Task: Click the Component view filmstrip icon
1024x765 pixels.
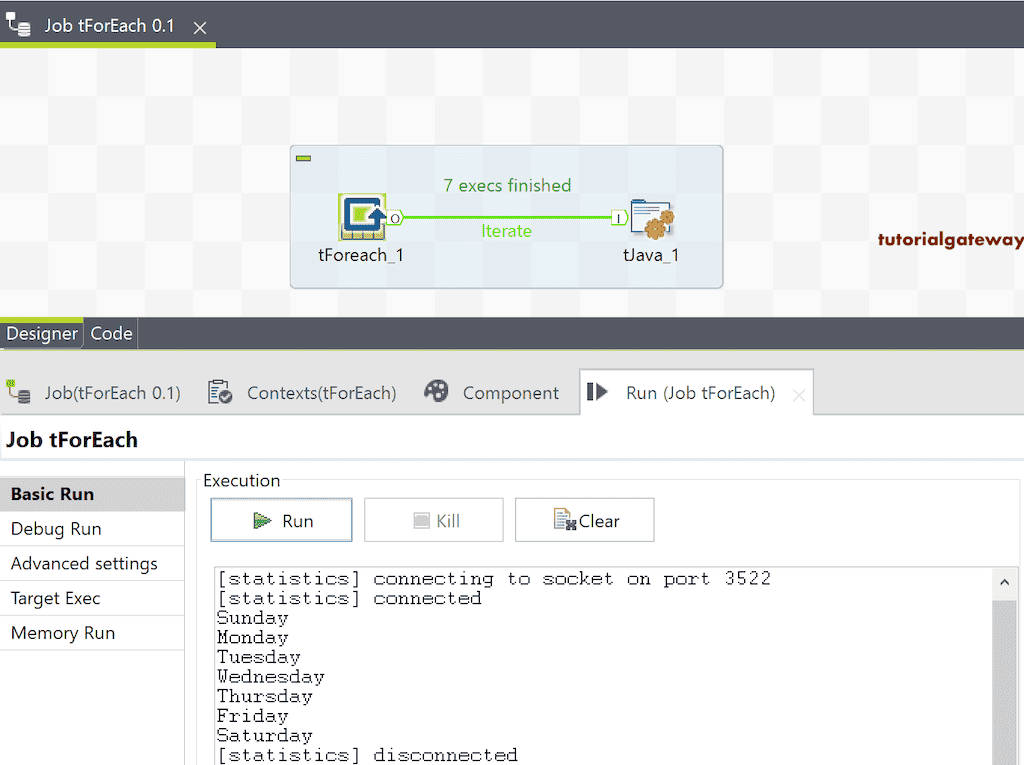Action: [x=437, y=392]
